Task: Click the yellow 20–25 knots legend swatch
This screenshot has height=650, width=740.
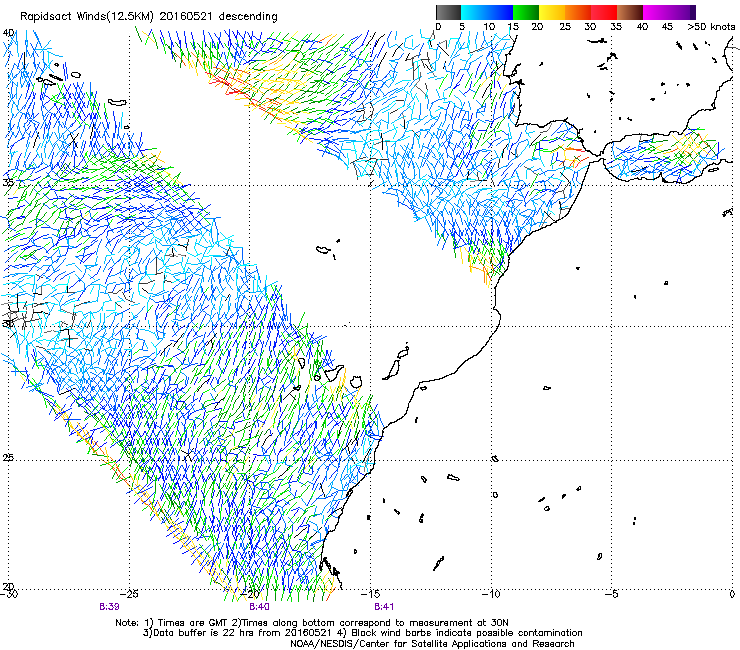Action: click(x=552, y=12)
